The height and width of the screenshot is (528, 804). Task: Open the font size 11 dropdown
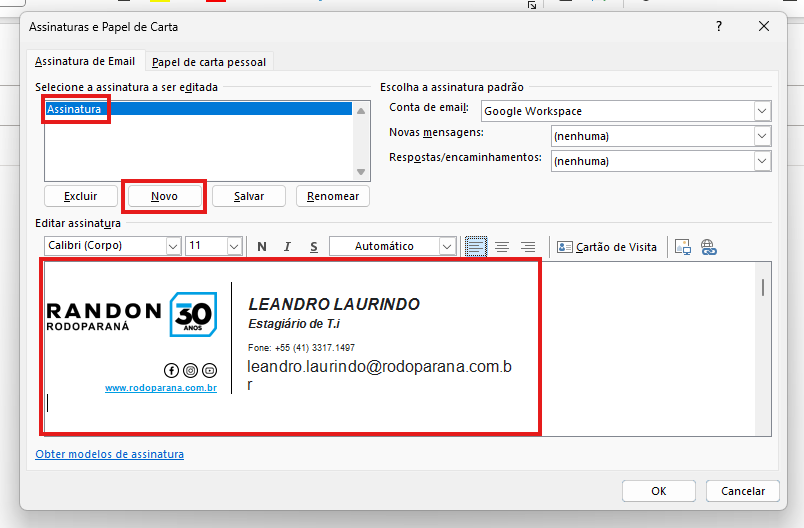click(234, 247)
